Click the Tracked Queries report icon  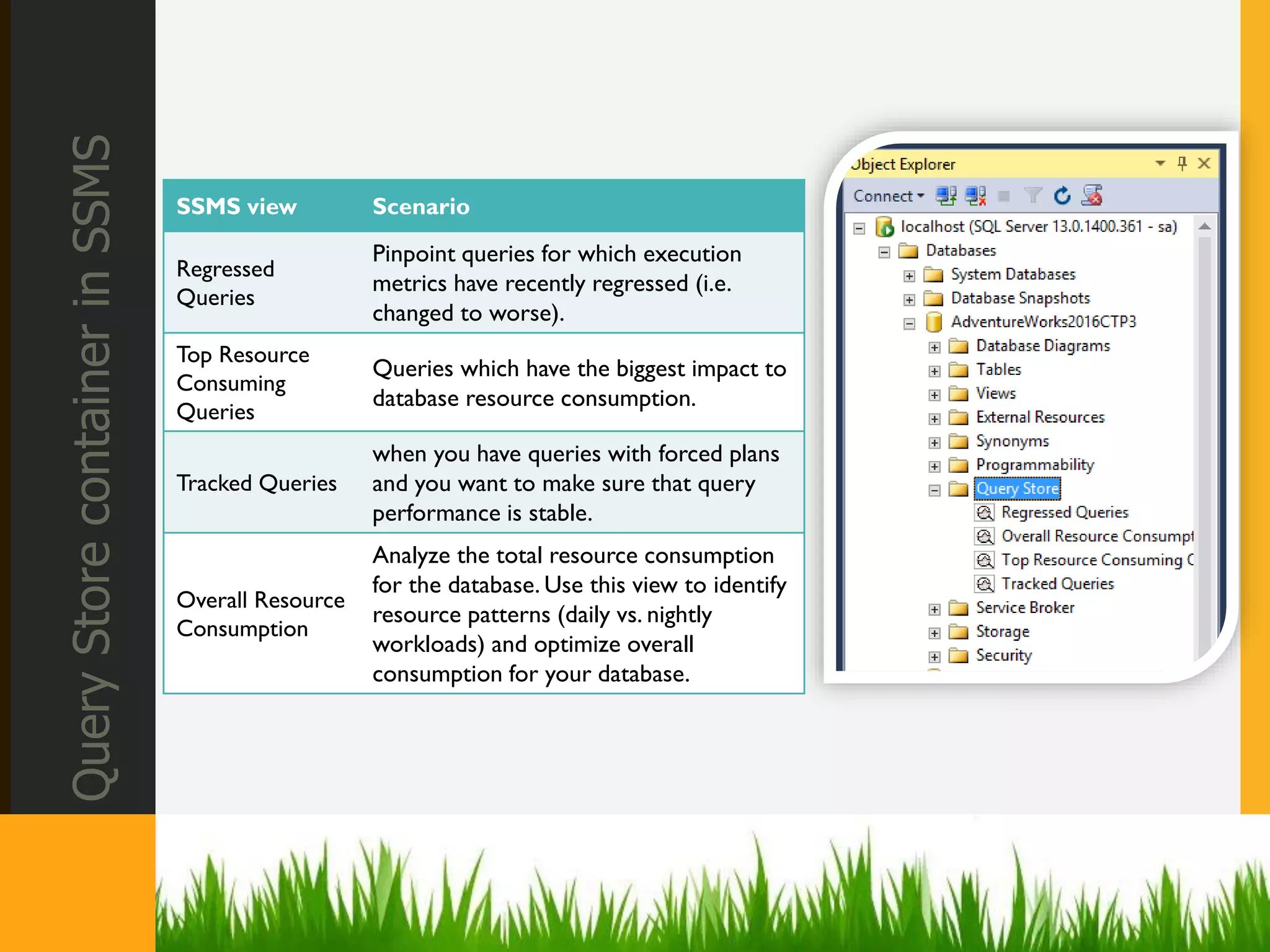click(984, 584)
